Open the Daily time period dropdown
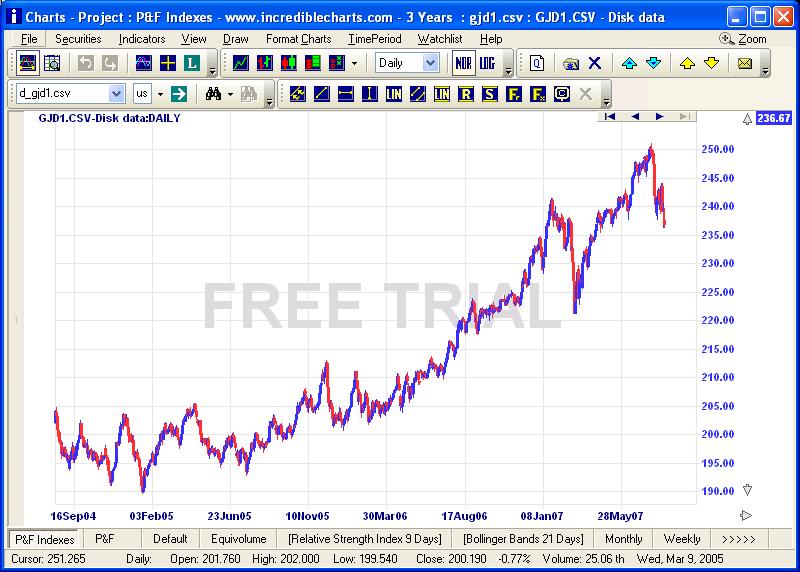800x572 pixels. pyautogui.click(x=430, y=63)
